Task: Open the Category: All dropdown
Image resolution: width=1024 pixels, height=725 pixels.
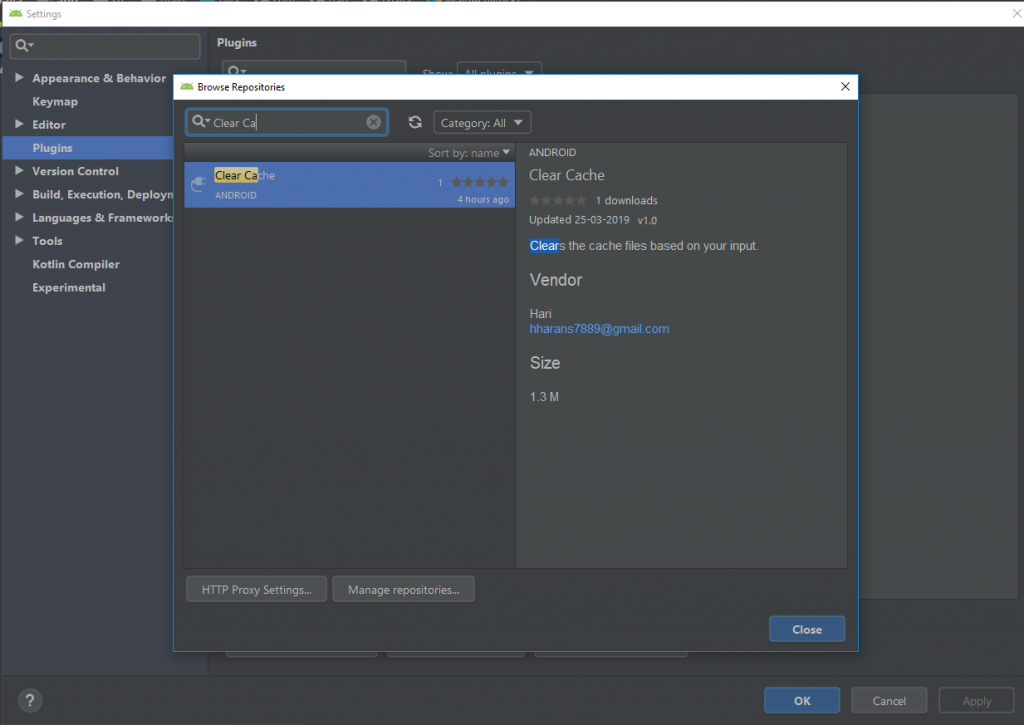Action: click(482, 123)
